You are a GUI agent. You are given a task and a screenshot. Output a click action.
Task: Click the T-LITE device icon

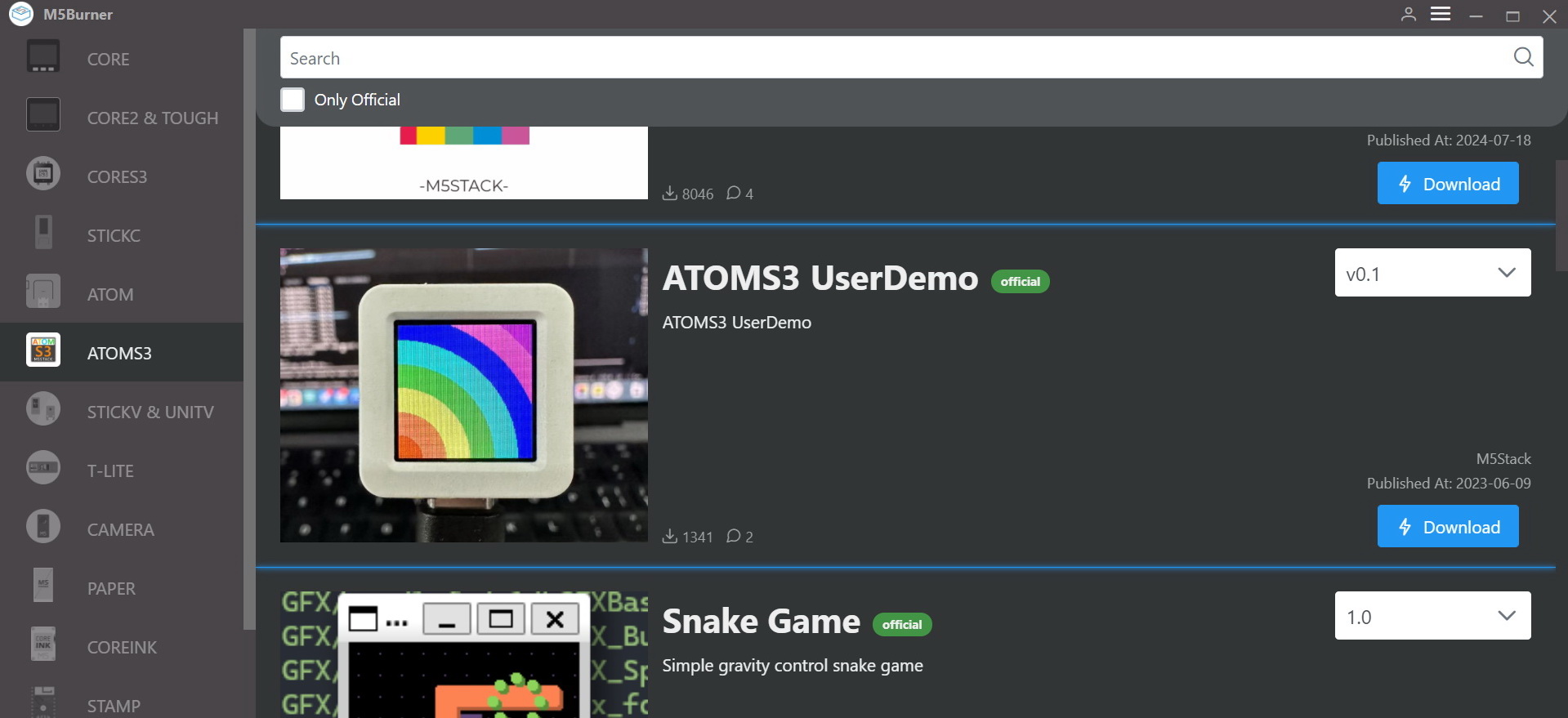[x=42, y=467]
